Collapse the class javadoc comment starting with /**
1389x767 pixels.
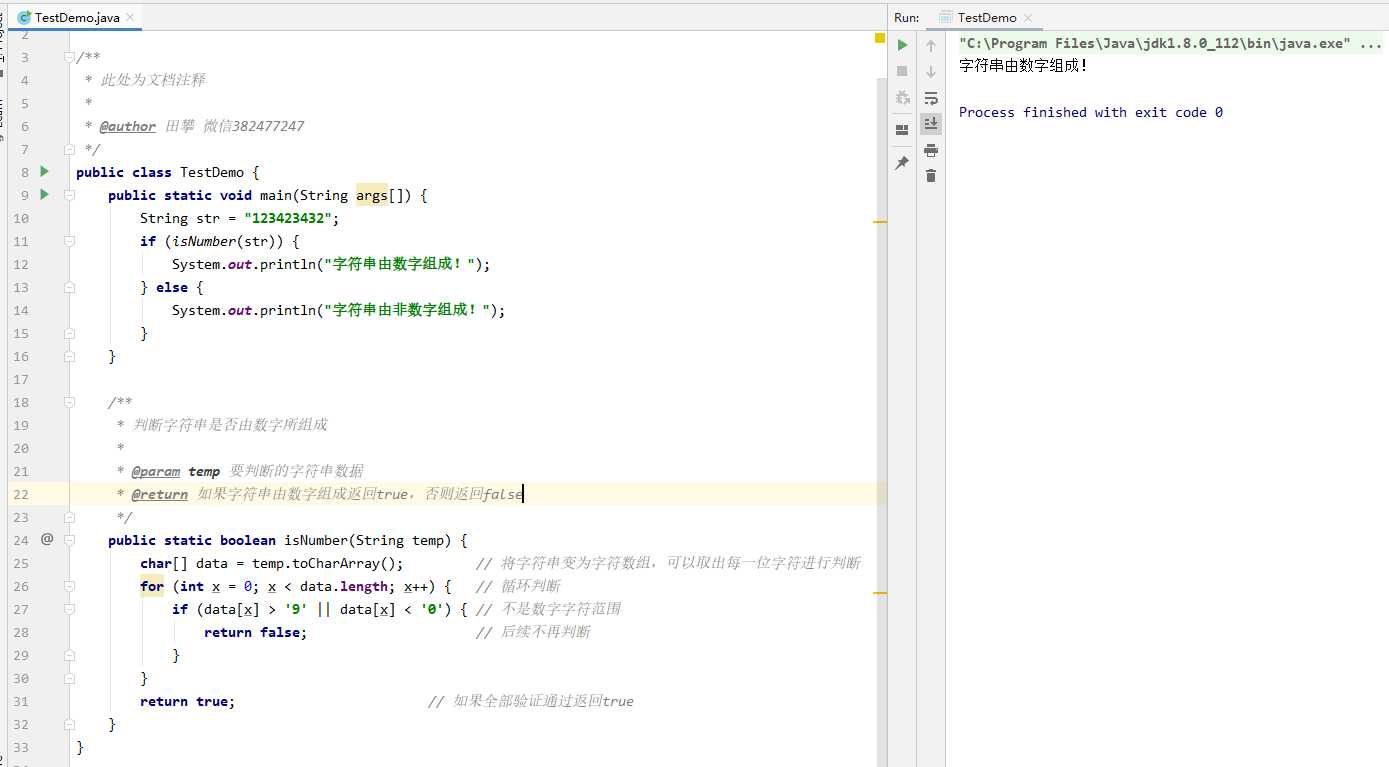point(70,57)
